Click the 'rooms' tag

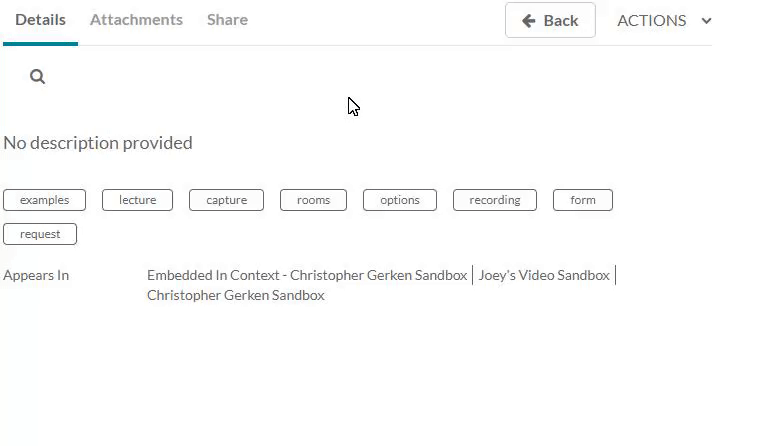(313, 200)
